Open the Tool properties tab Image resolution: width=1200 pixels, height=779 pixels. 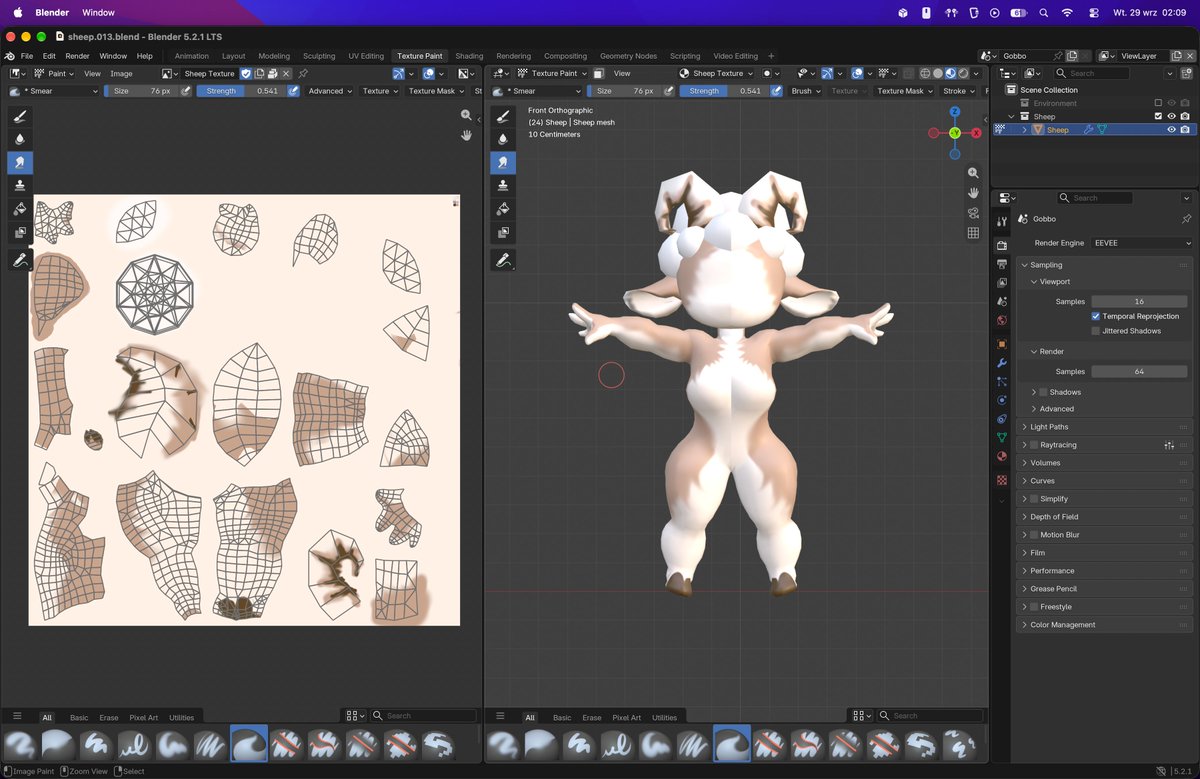(x=1002, y=221)
